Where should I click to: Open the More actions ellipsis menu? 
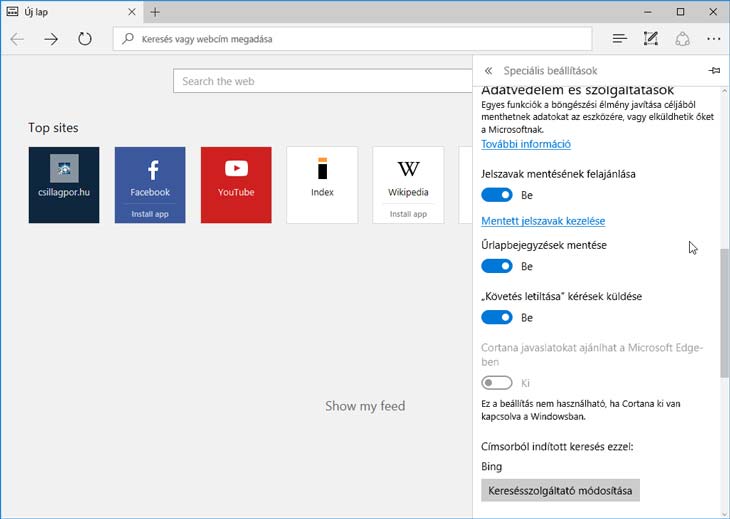pos(713,39)
